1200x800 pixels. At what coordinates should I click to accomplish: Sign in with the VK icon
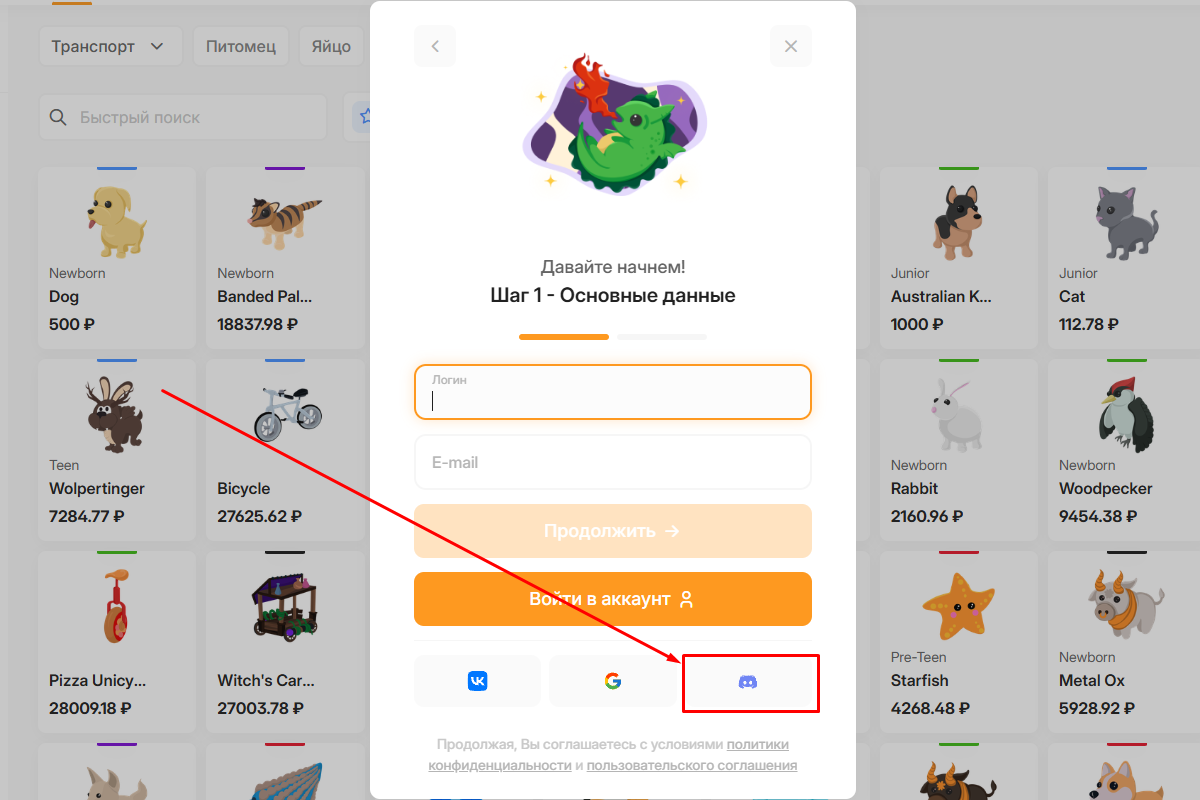click(x=477, y=681)
